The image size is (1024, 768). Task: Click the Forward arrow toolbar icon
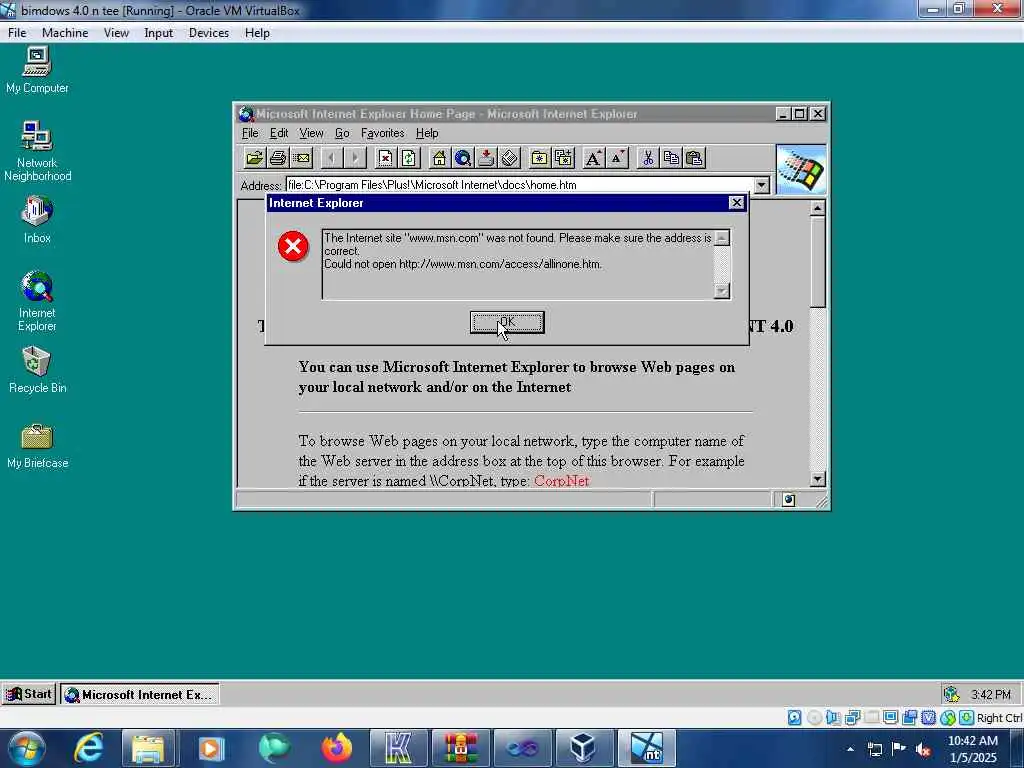click(355, 158)
